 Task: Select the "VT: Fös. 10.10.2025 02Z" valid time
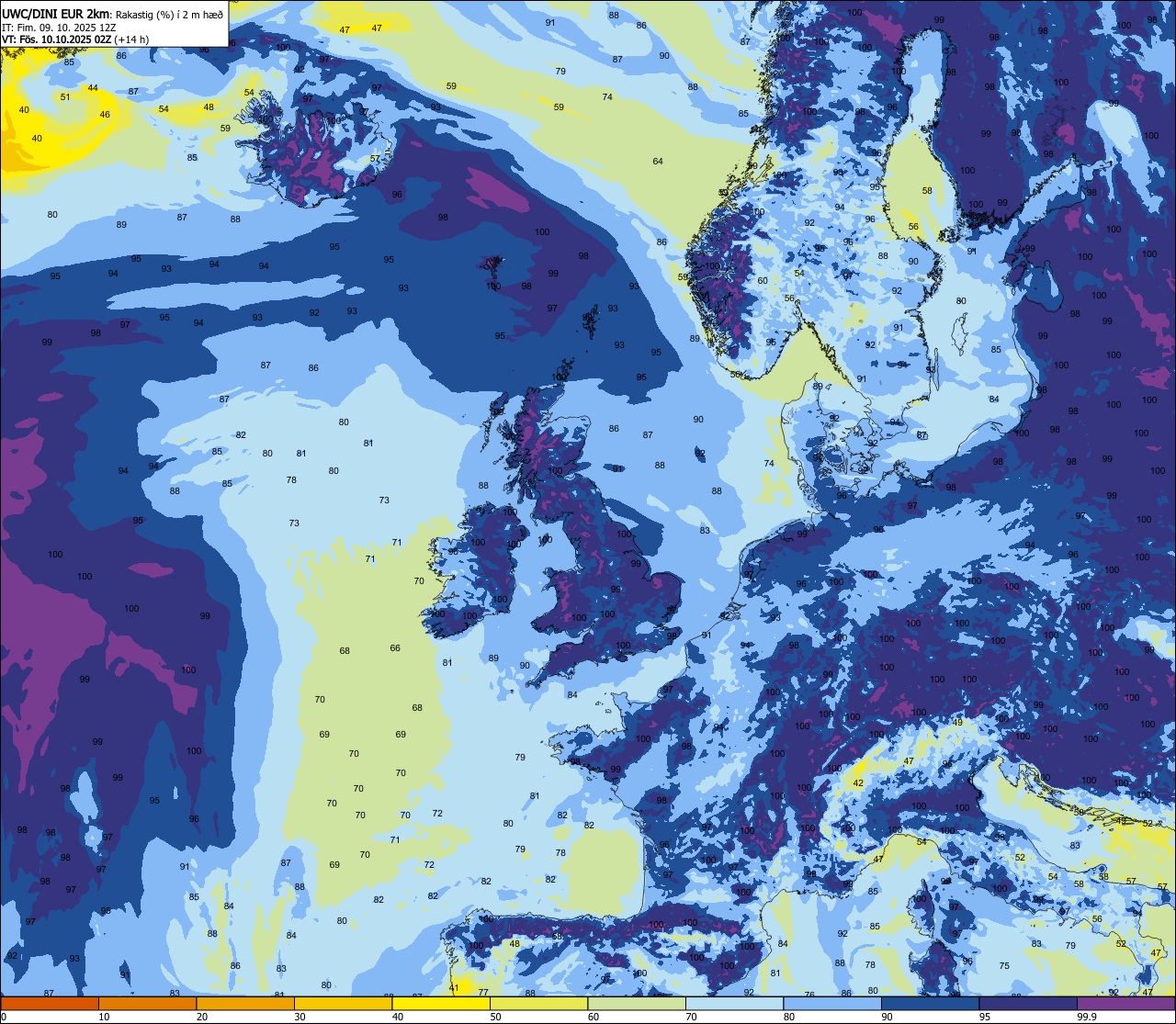(56, 39)
